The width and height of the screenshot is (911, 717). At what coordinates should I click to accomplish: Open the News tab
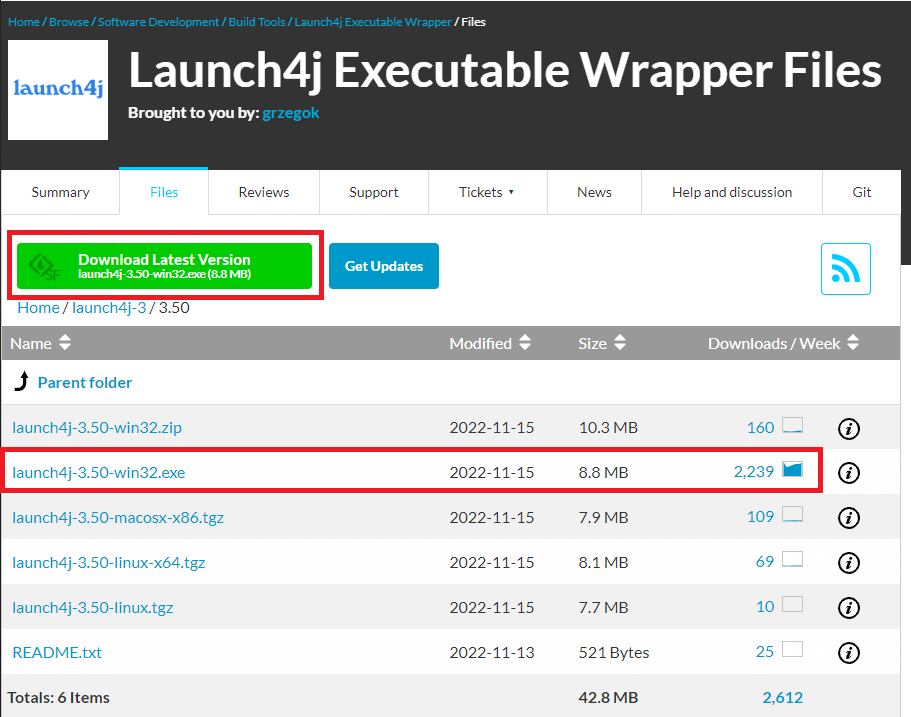pyautogui.click(x=594, y=192)
